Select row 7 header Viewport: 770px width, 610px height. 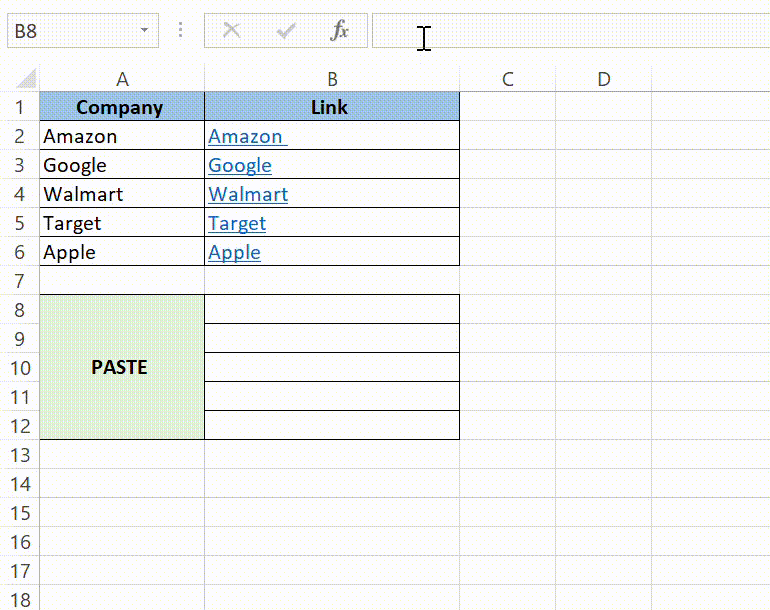pos(20,281)
